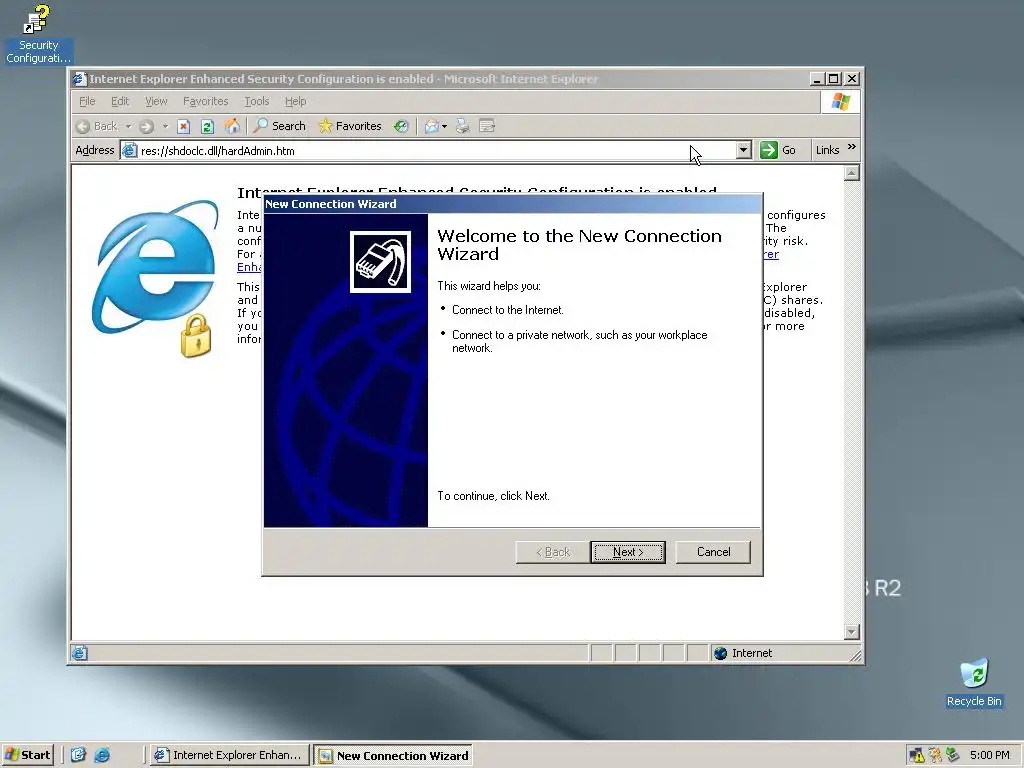This screenshot has width=1024, height=768.
Task: Click the Back arrow icon in Internet Explorer
Action: tap(83, 127)
